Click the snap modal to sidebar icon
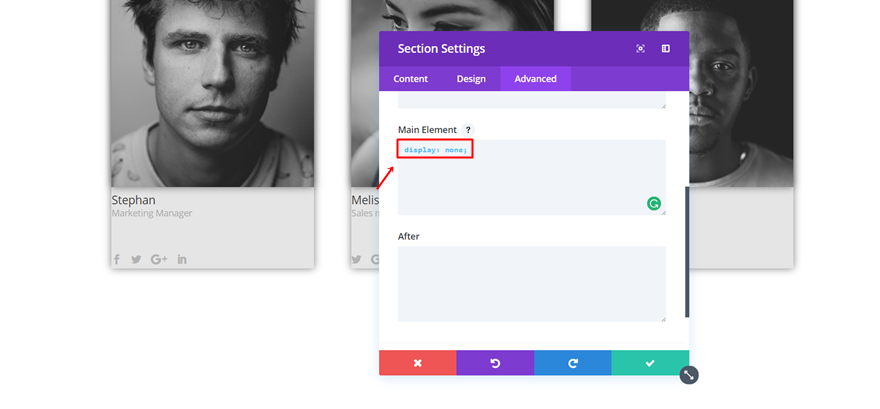The height and width of the screenshot is (409, 880). (665, 49)
